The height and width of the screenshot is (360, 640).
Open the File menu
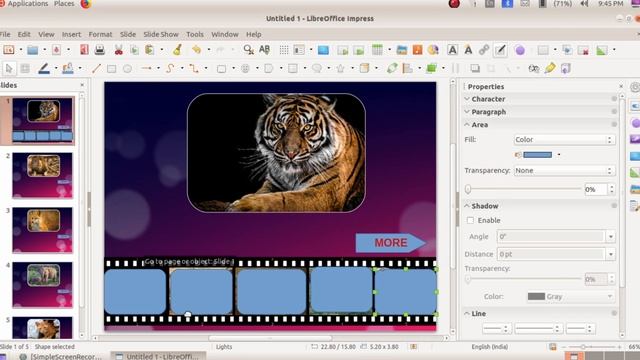tap(5, 34)
